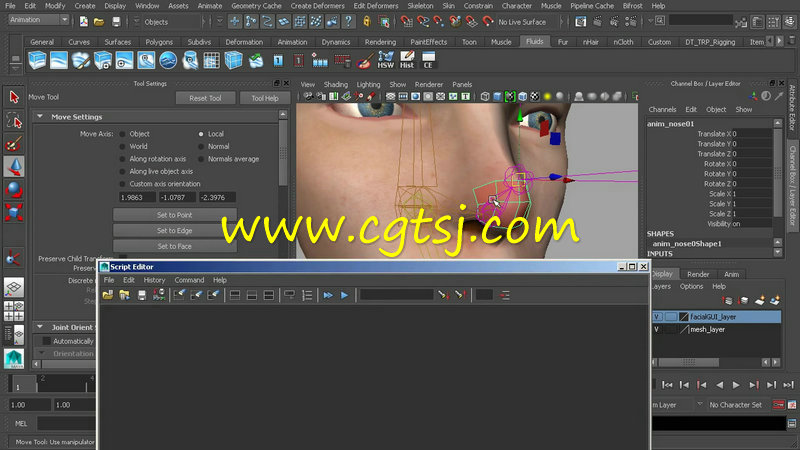Open the viewport Shading menu
The height and width of the screenshot is (450, 800).
coord(335,84)
